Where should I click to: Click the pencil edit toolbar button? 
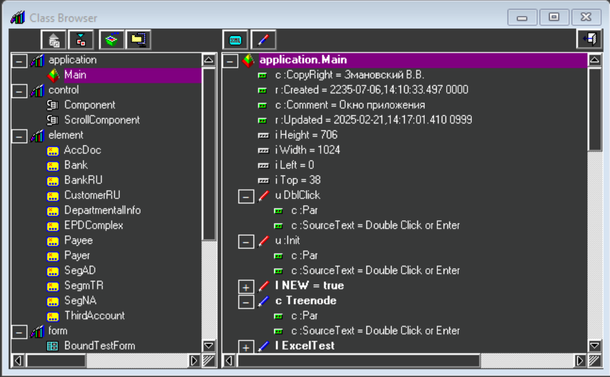pos(263,40)
